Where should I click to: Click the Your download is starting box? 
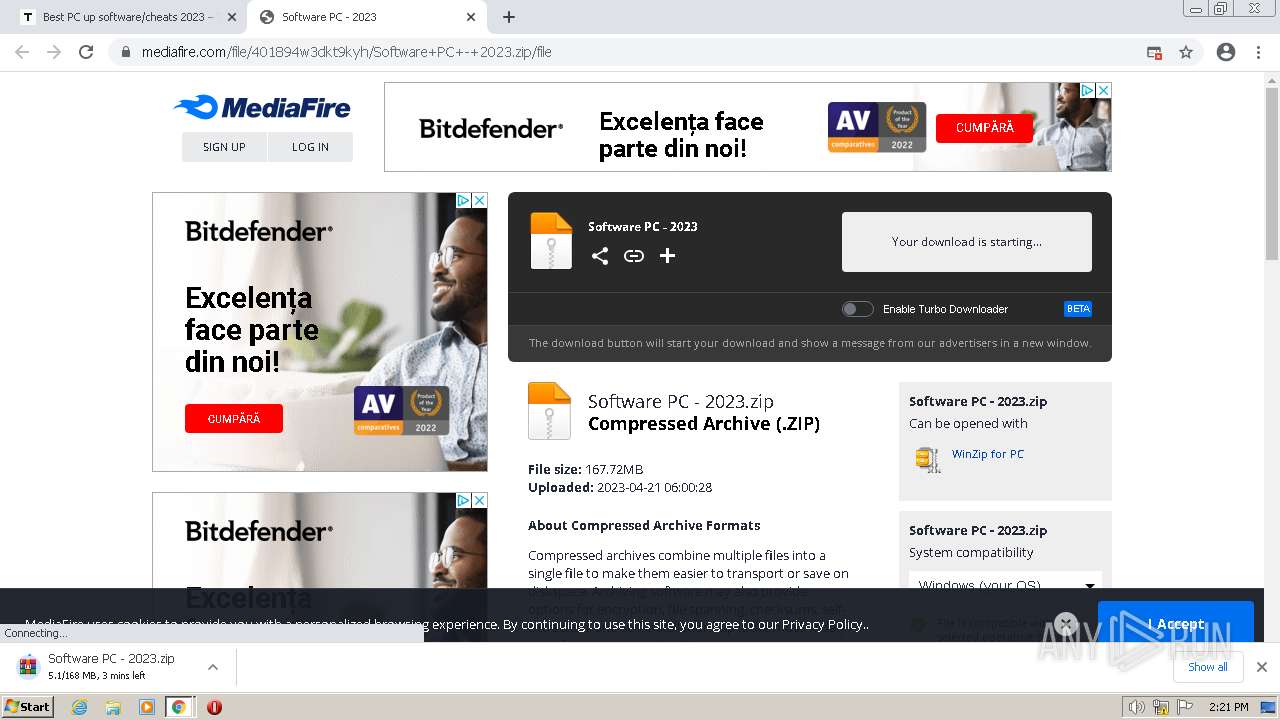click(967, 241)
